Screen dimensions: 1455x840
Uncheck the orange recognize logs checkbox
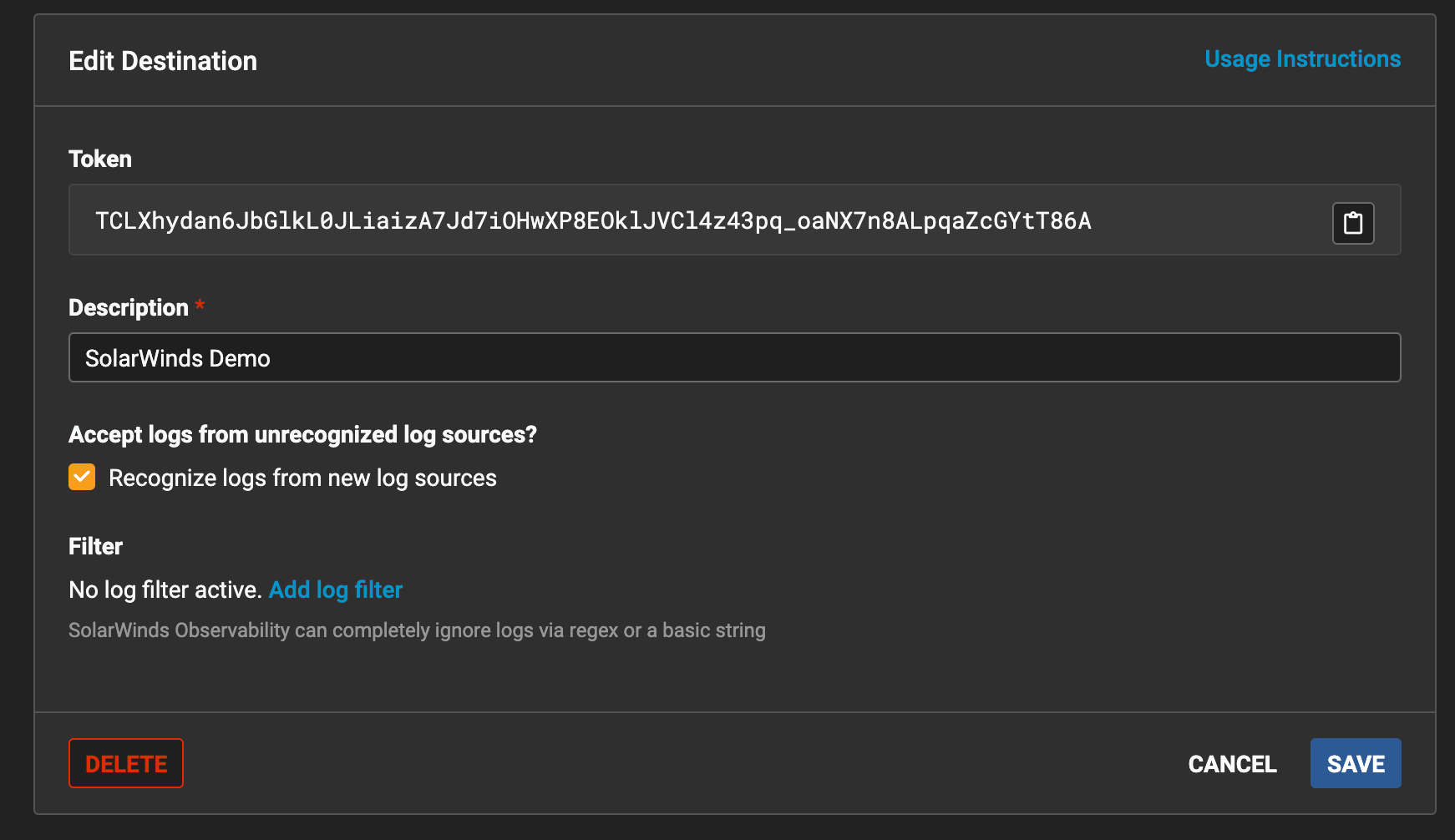[x=82, y=478]
